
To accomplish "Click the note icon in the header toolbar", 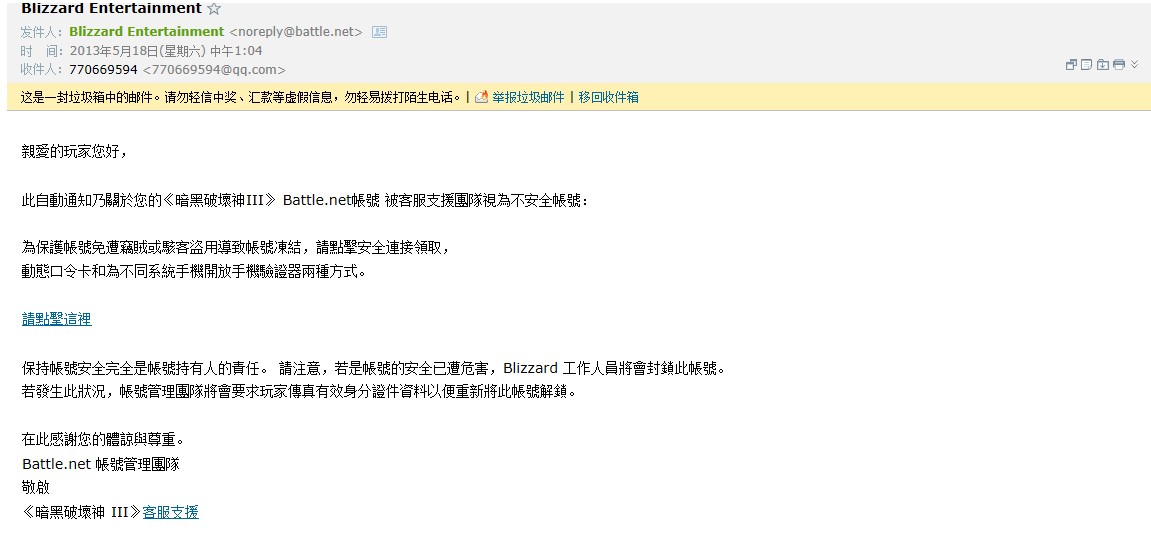I will (x=1086, y=65).
